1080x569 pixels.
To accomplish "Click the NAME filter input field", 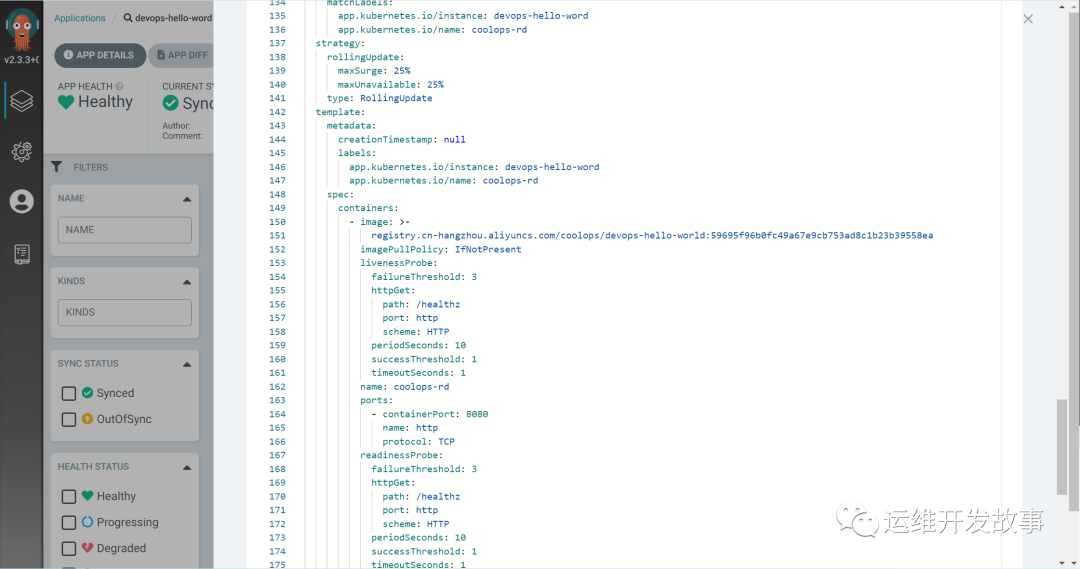I will click(x=125, y=230).
